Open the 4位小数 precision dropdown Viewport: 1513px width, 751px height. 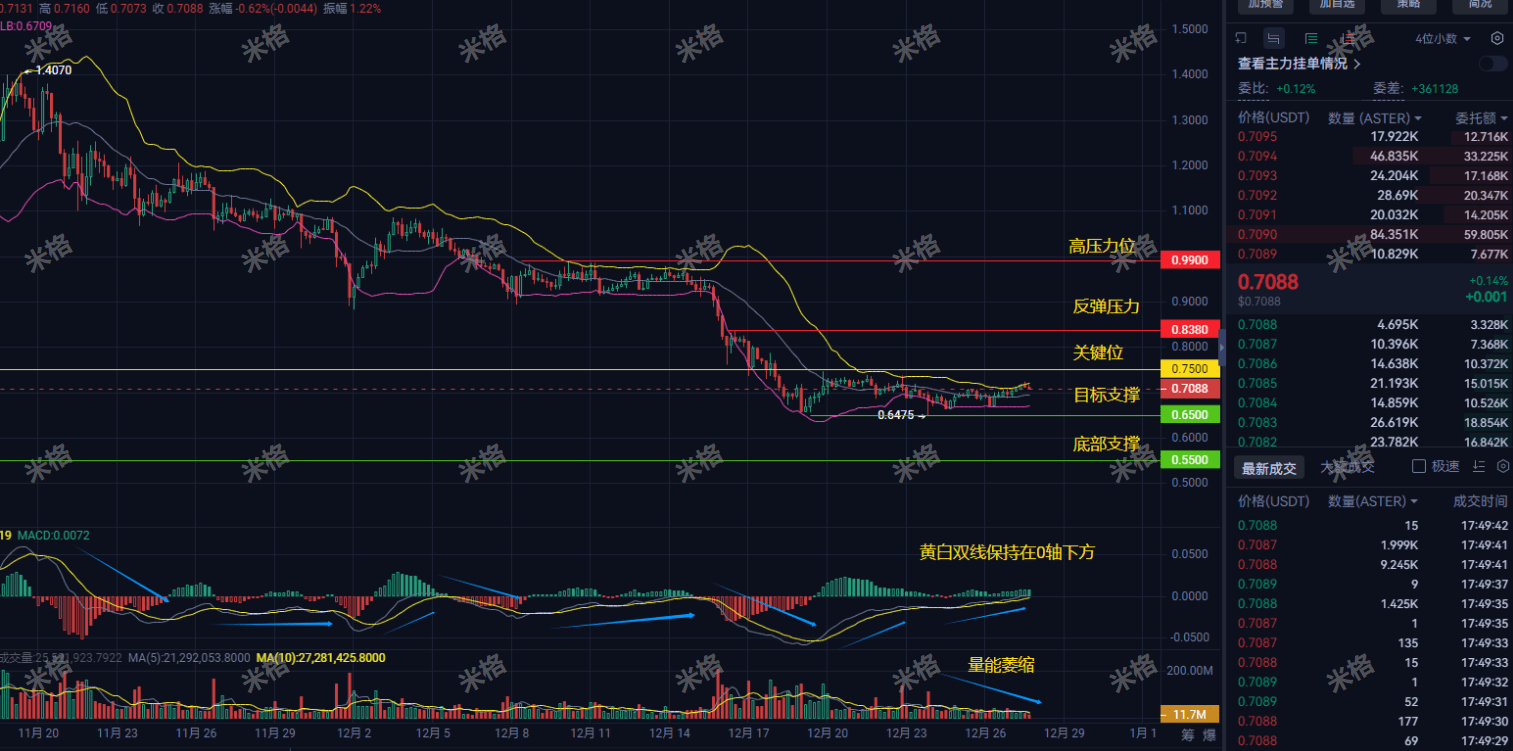click(x=1443, y=39)
